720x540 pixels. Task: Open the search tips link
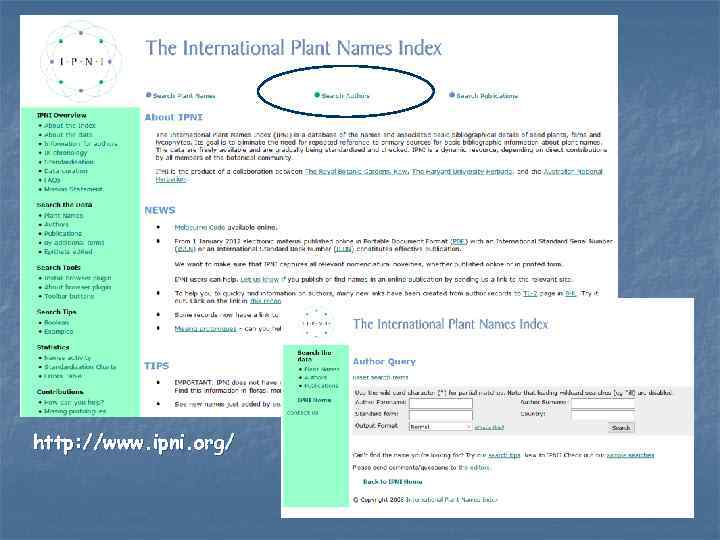point(504,455)
